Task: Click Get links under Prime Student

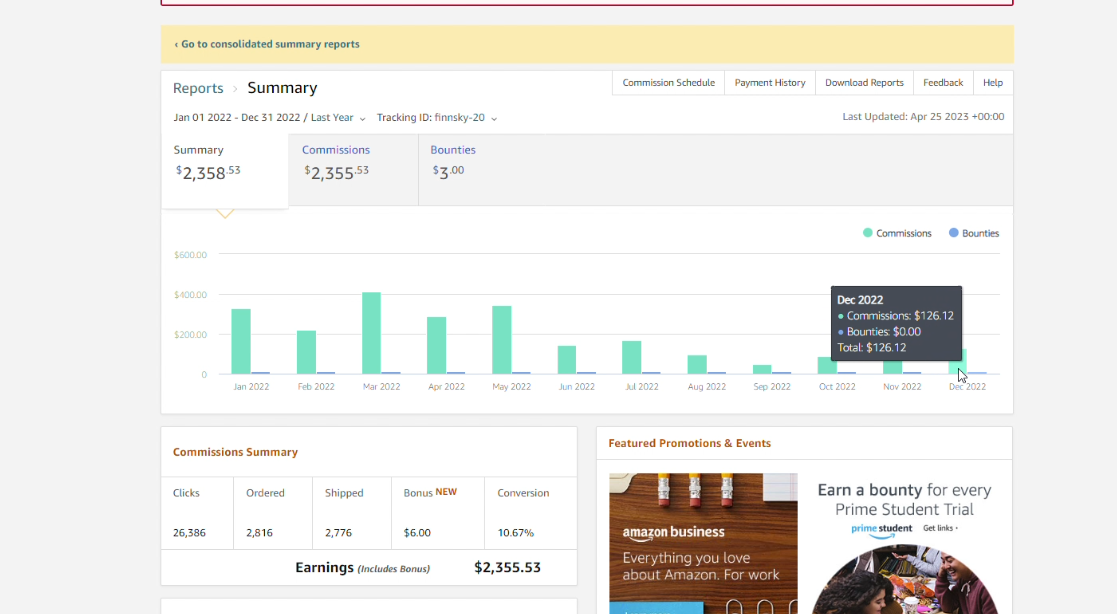Action: click(940, 529)
